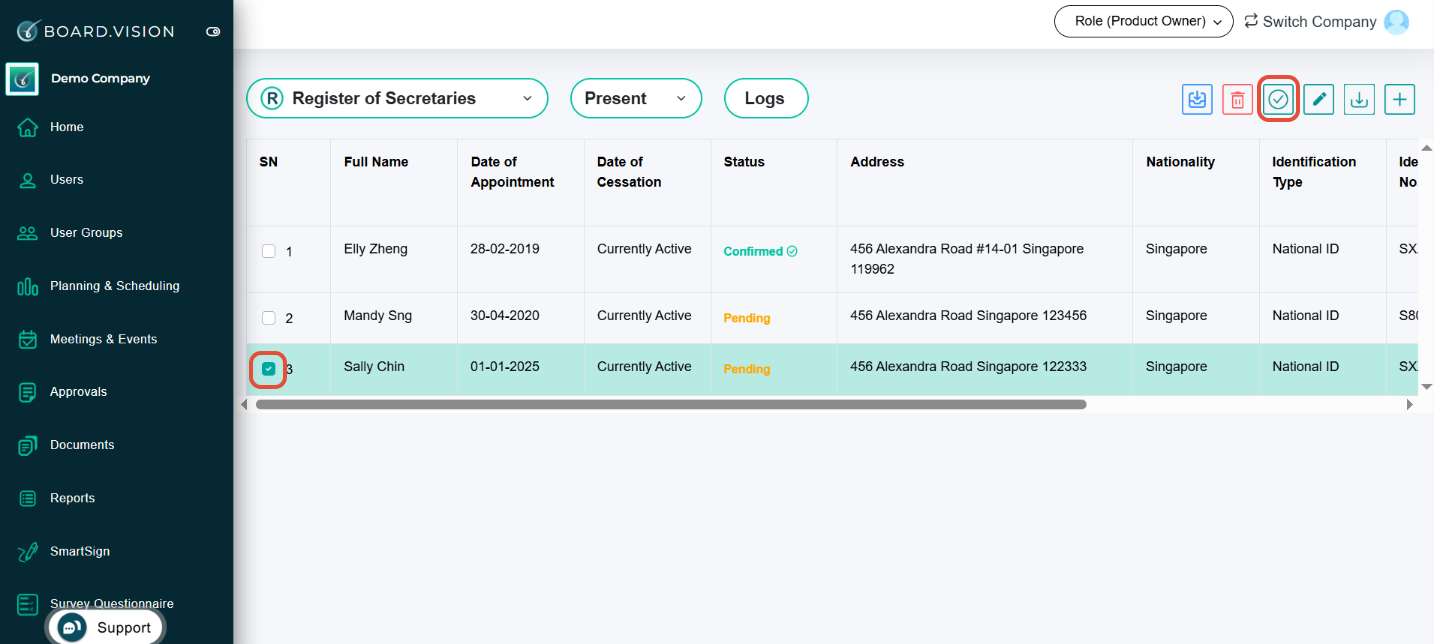Screen dimensions: 1434x644
Task: Select the name Mandy Sng
Action: (x=378, y=316)
